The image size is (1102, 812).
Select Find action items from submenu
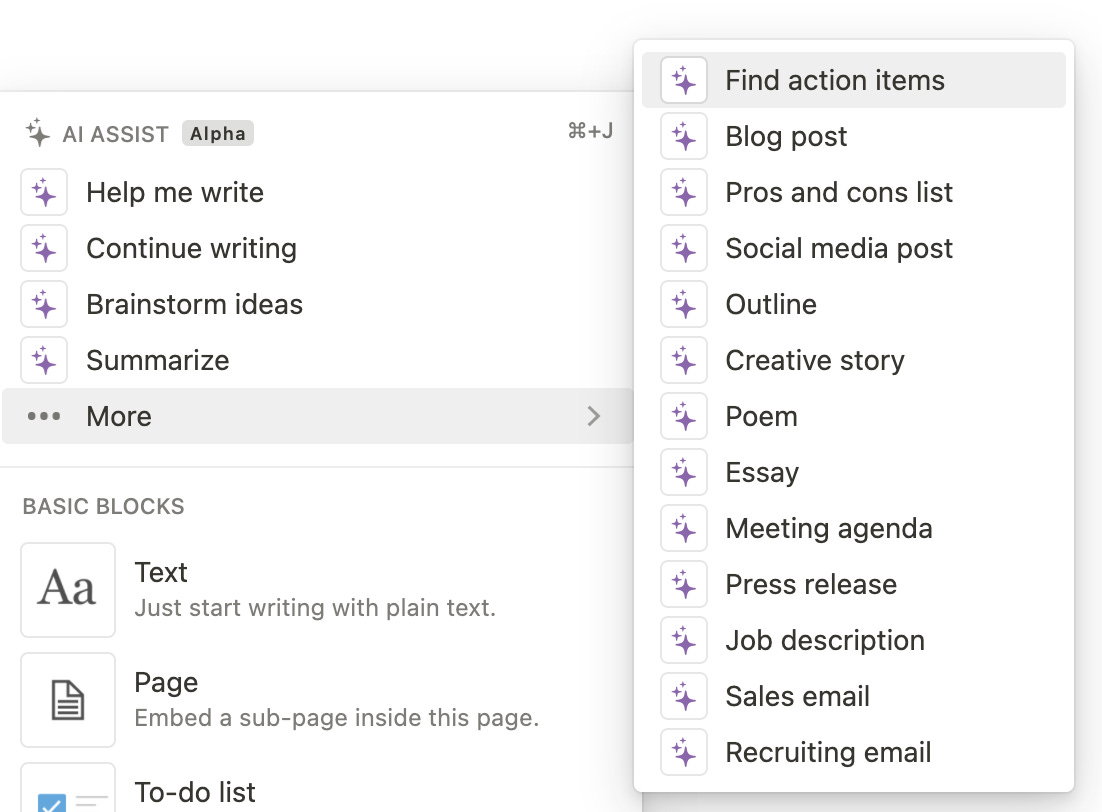click(x=834, y=81)
